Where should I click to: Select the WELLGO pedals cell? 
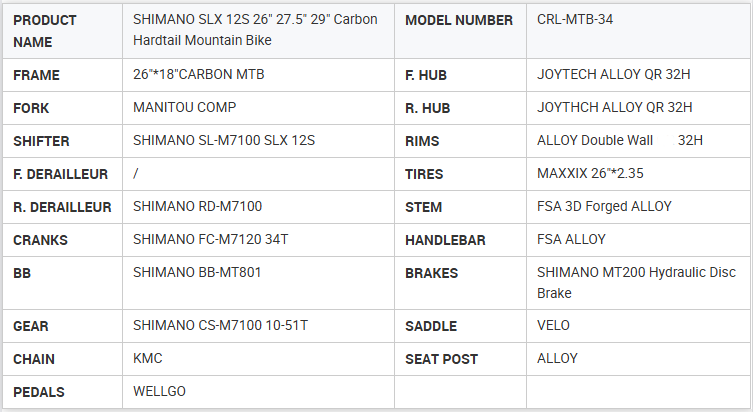pyautogui.click(x=159, y=391)
